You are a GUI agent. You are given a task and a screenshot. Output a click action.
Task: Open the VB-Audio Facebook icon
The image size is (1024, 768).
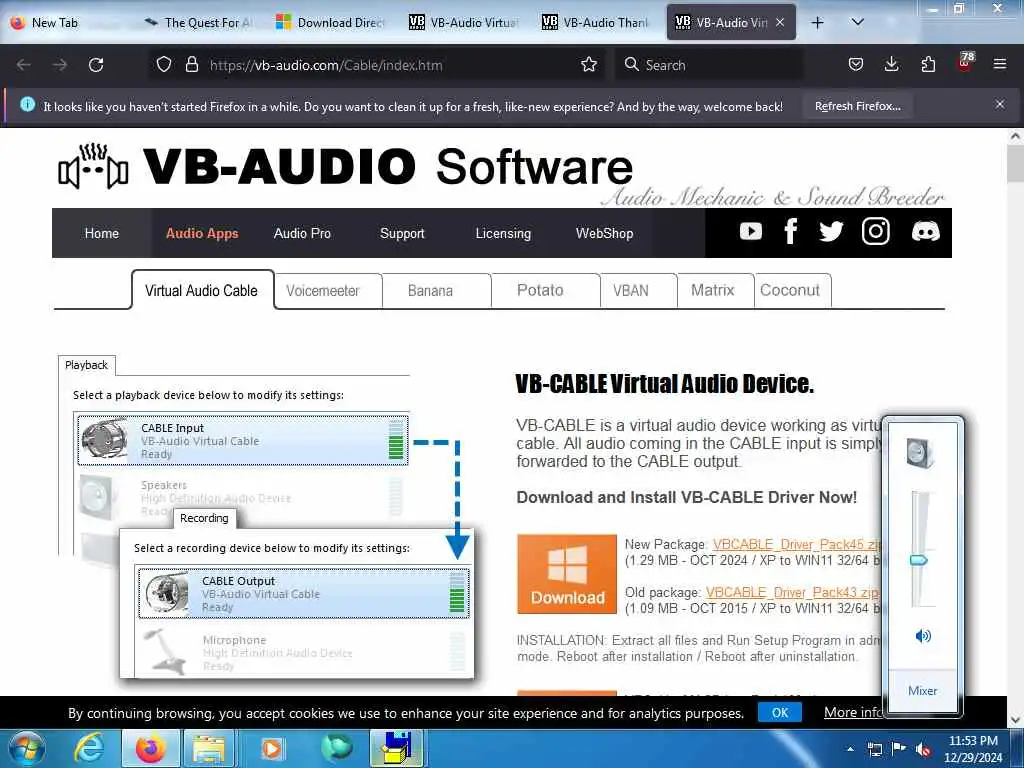coord(790,231)
